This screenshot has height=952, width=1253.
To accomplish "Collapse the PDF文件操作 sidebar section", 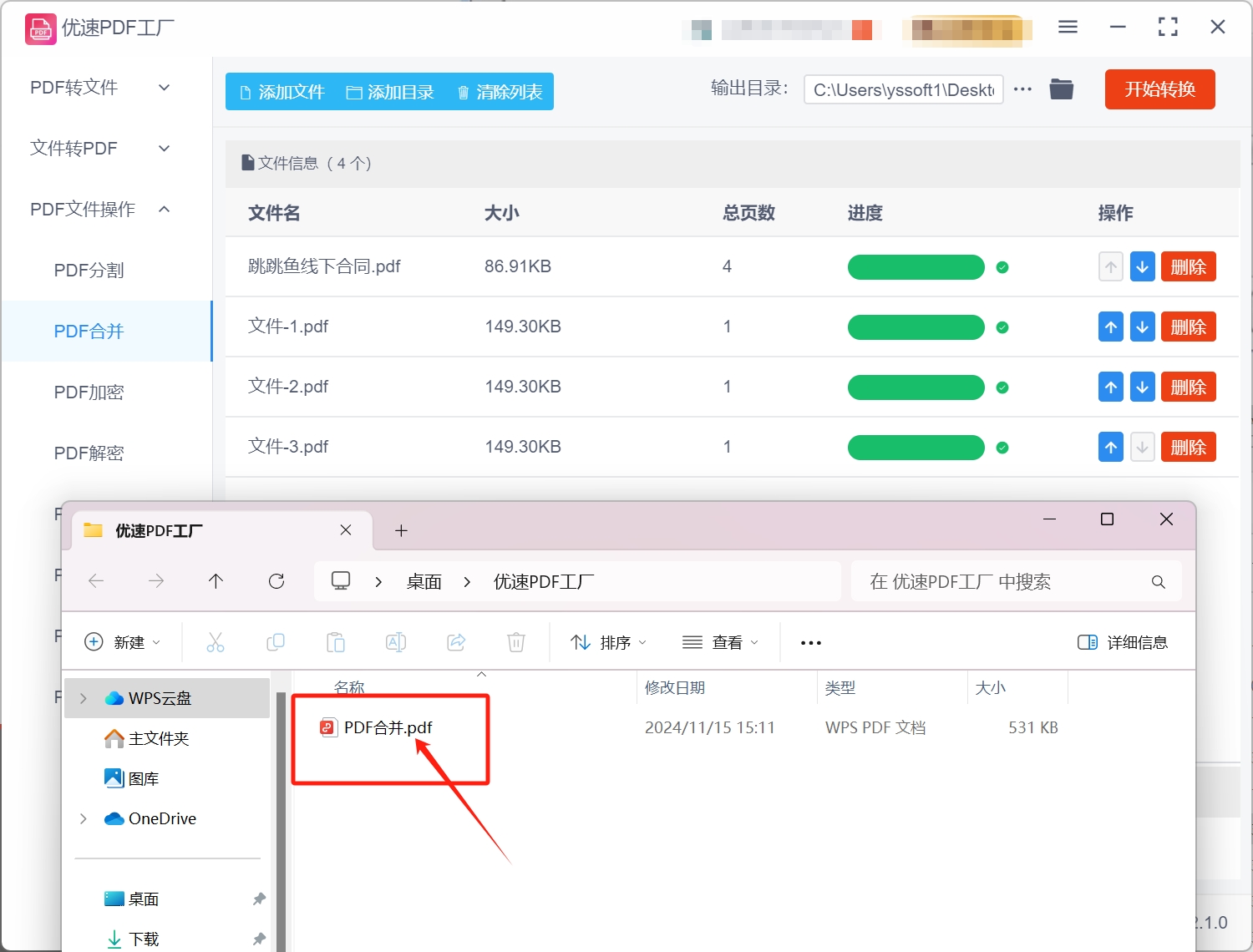I will click(x=165, y=210).
